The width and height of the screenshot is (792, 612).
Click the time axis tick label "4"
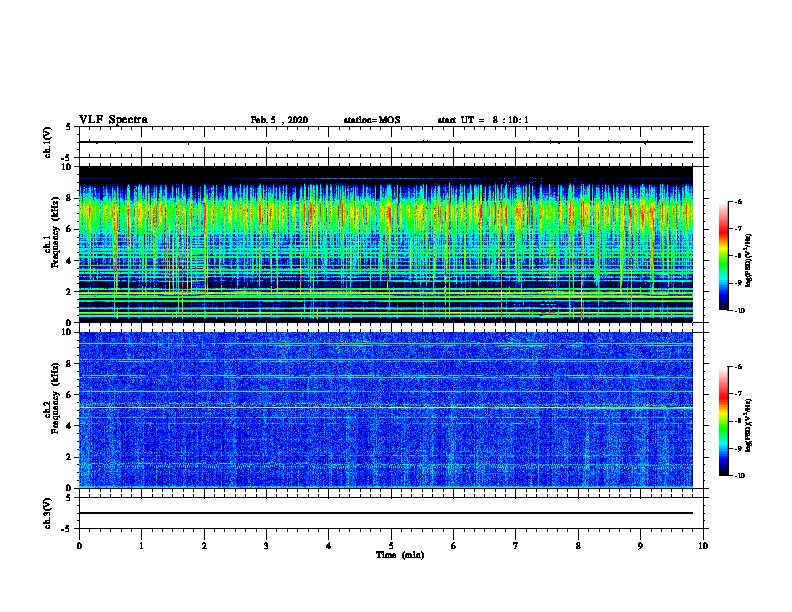(329, 546)
